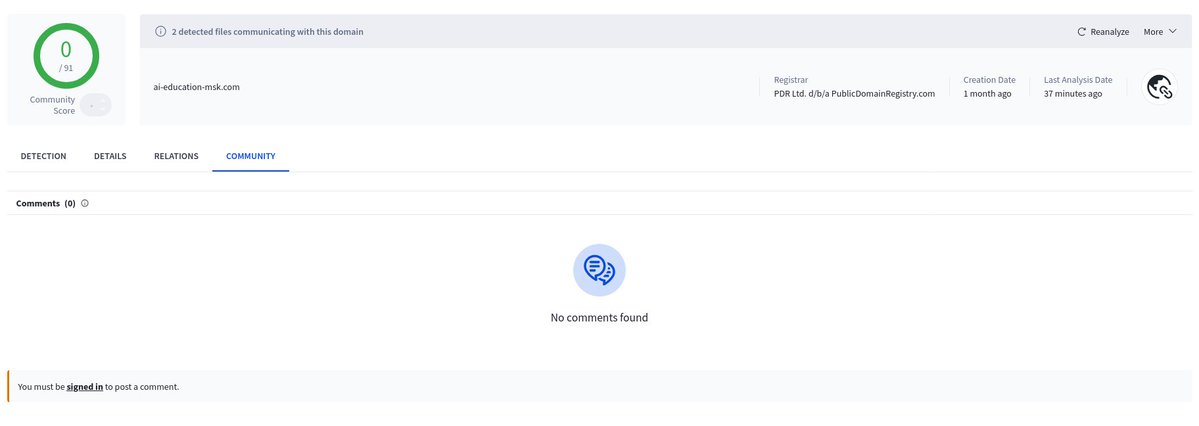Click the info icon beside Comments (0)
Image resolution: width=1199 pixels, height=426 pixels.
click(85, 203)
